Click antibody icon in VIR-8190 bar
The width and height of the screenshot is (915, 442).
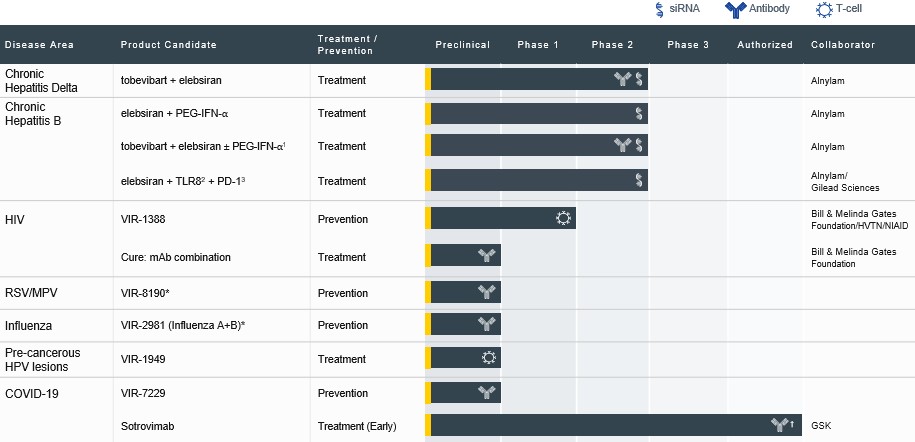[487, 292]
